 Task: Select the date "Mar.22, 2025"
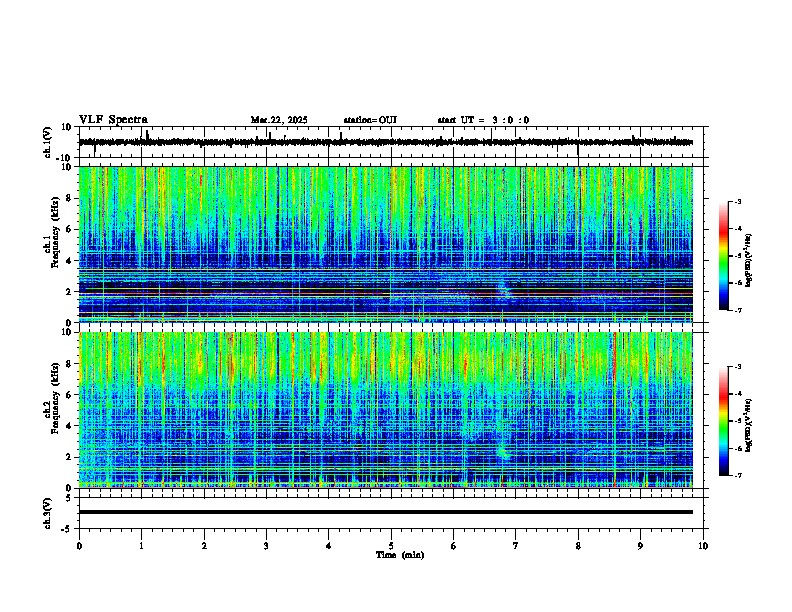coord(279,120)
